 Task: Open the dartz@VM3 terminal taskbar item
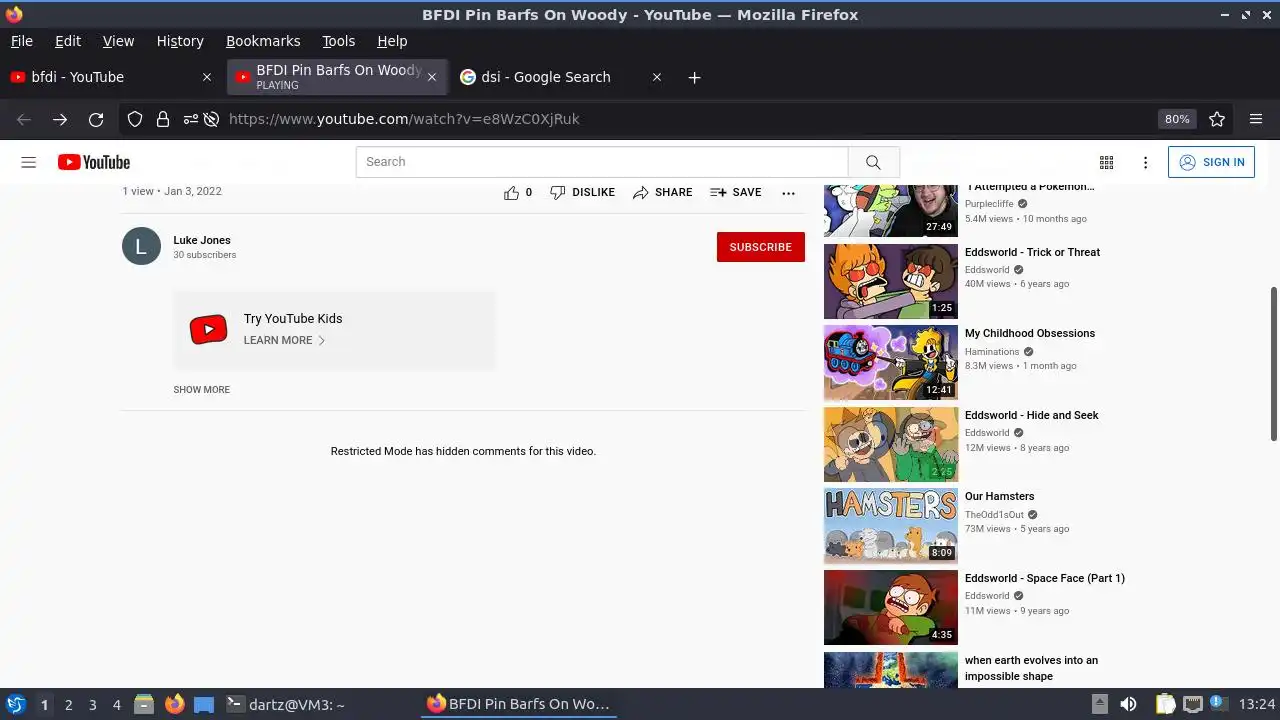[286, 704]
